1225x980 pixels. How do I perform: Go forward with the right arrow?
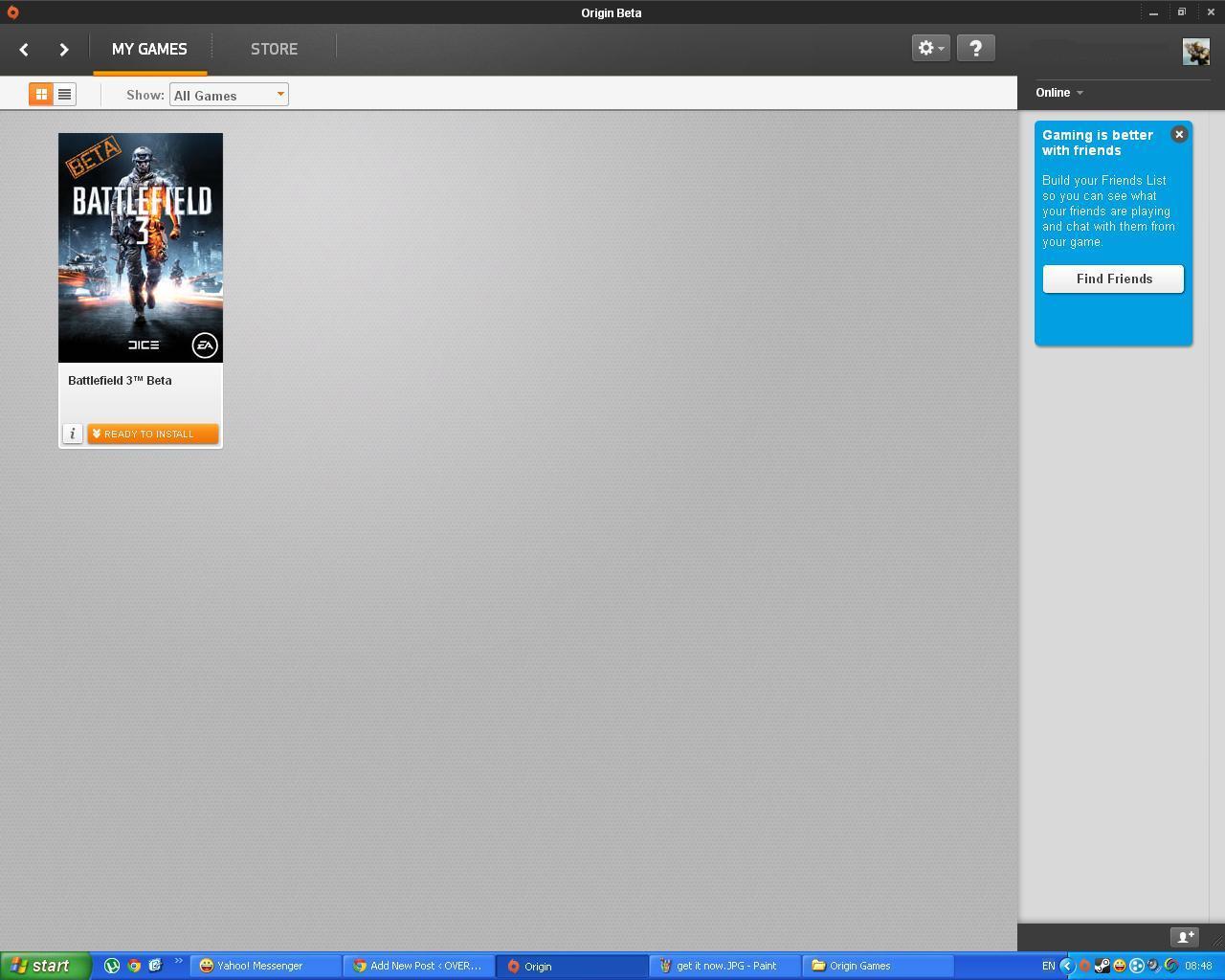point(64,49)
